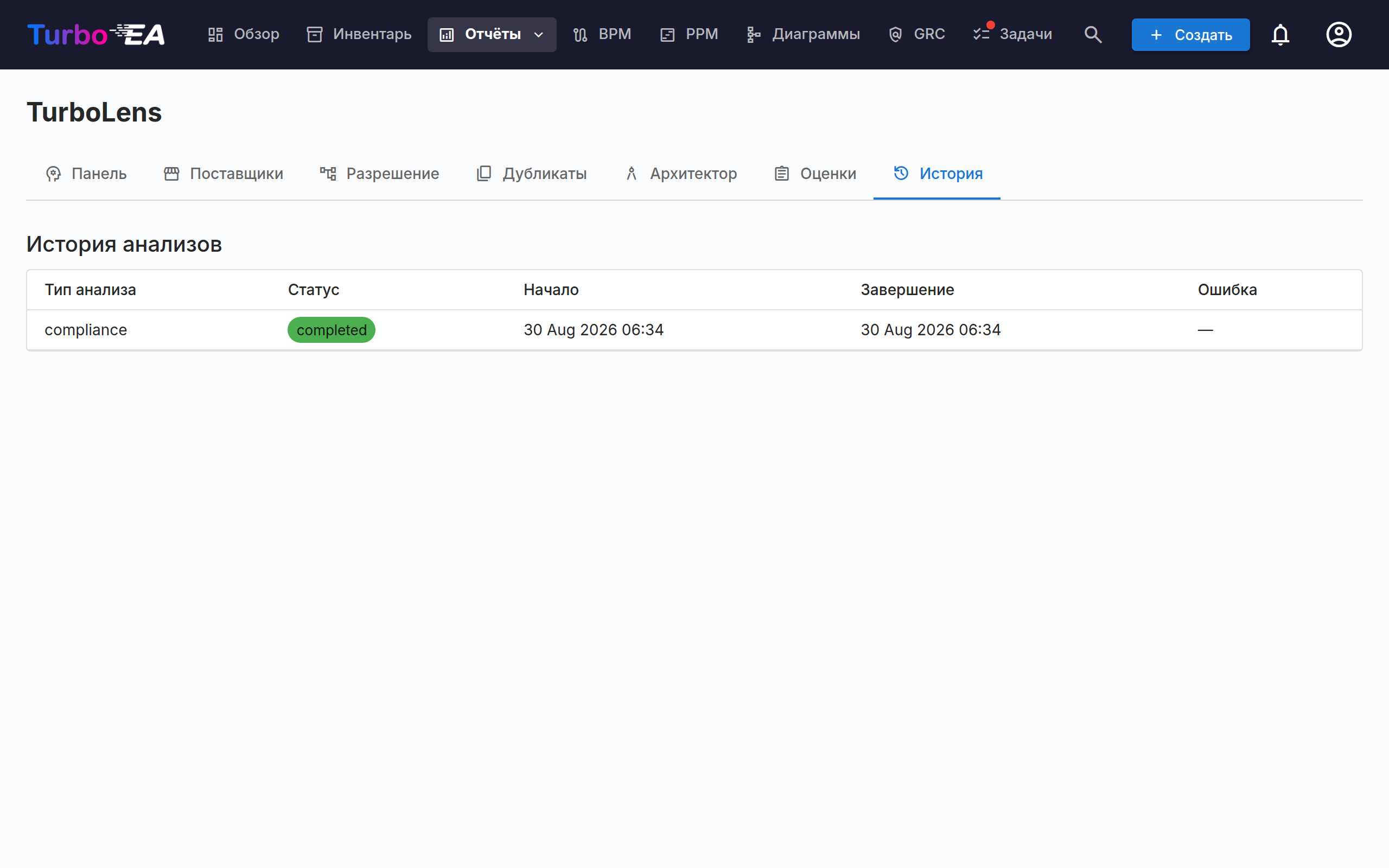This screenshot has height=868, width=1389.
Task: Expand the Отчёты dropdown chevron
Action: [538, 34]
